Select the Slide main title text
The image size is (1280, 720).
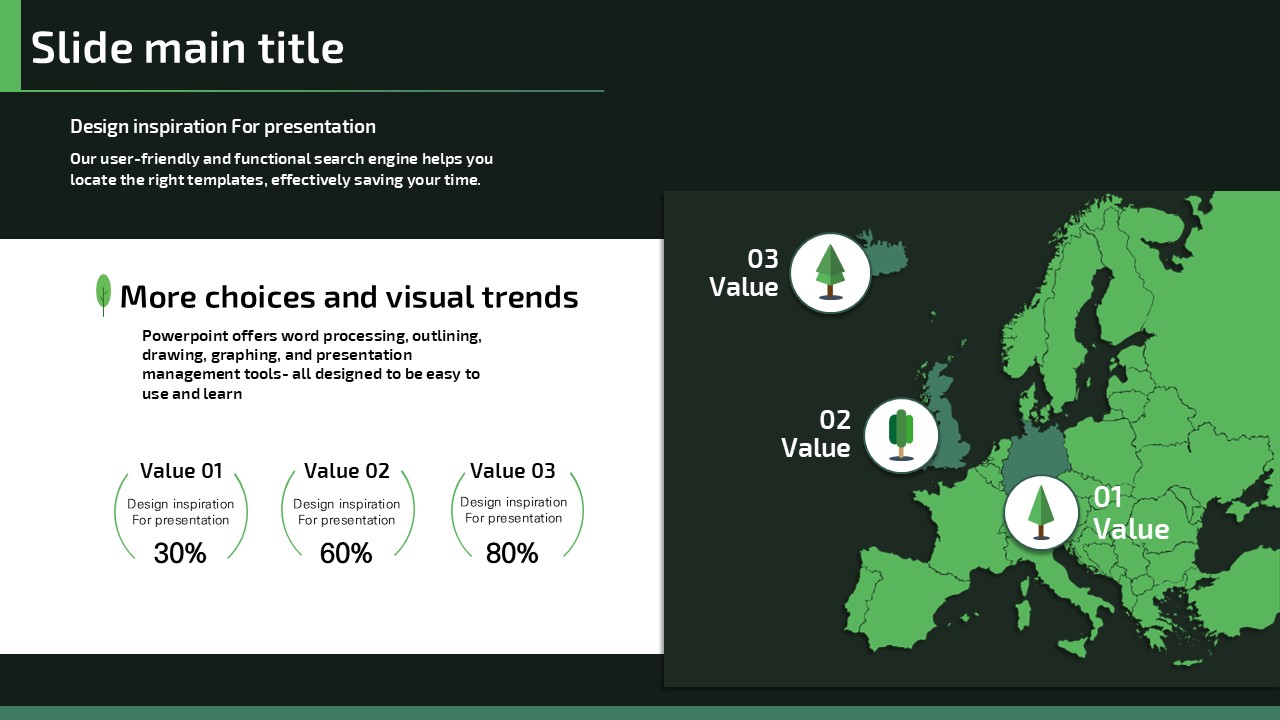pos(187,47)
